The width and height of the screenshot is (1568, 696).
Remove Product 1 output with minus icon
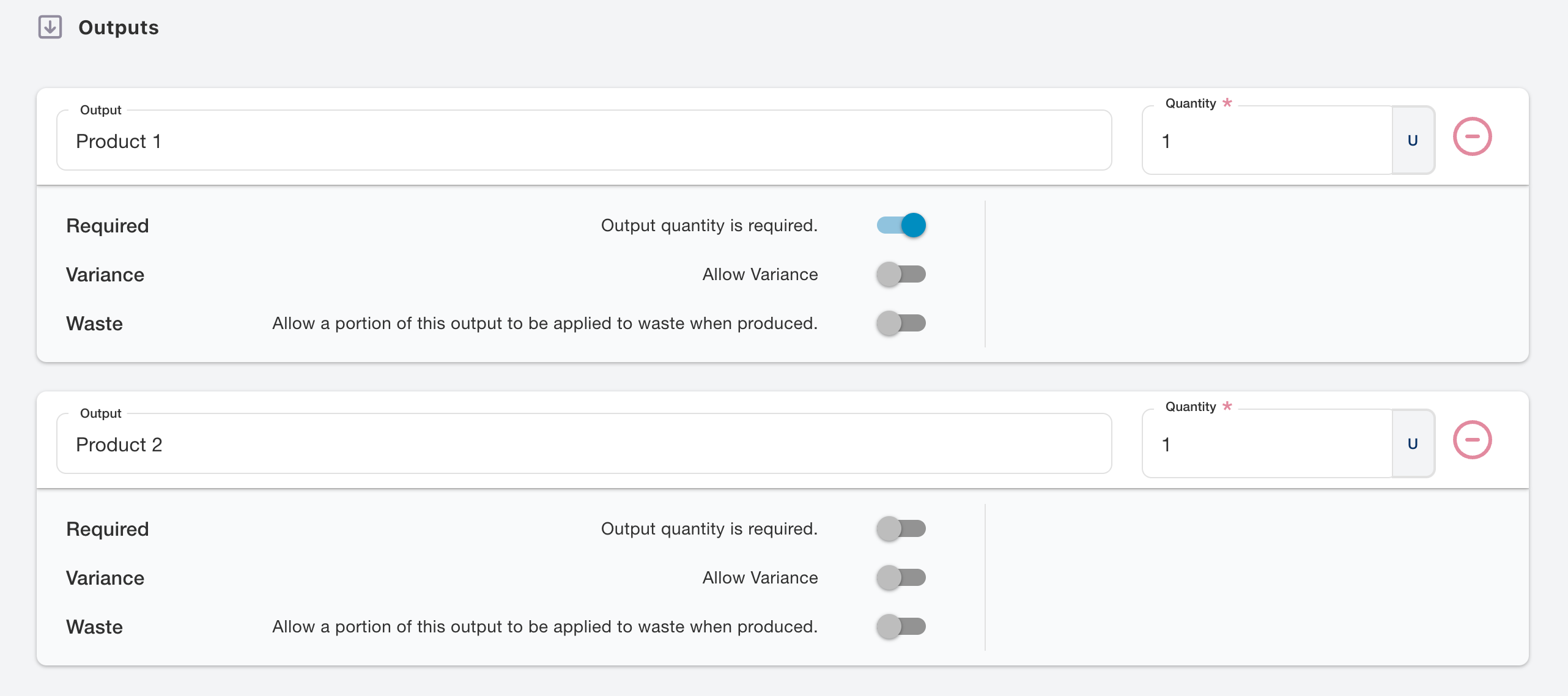click(1472, 137)
